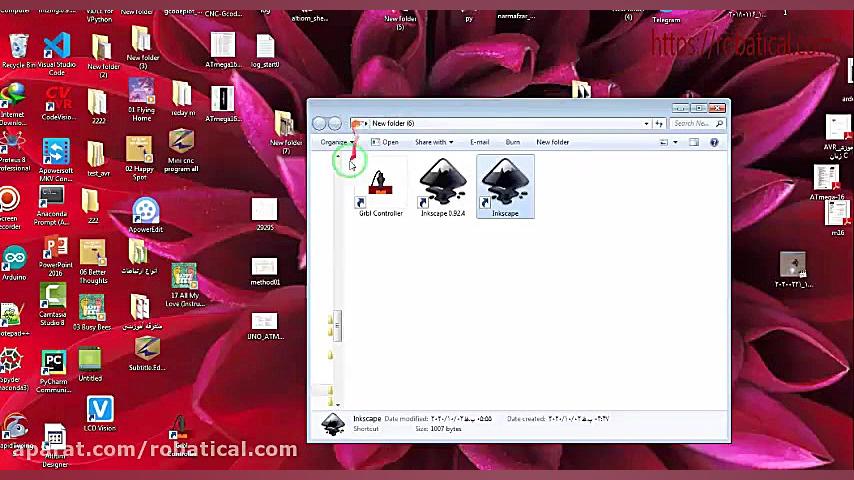Screen dimensions: 854x480
Task: Open Internet Download Manager desktop icon
Action: point(13,104)
